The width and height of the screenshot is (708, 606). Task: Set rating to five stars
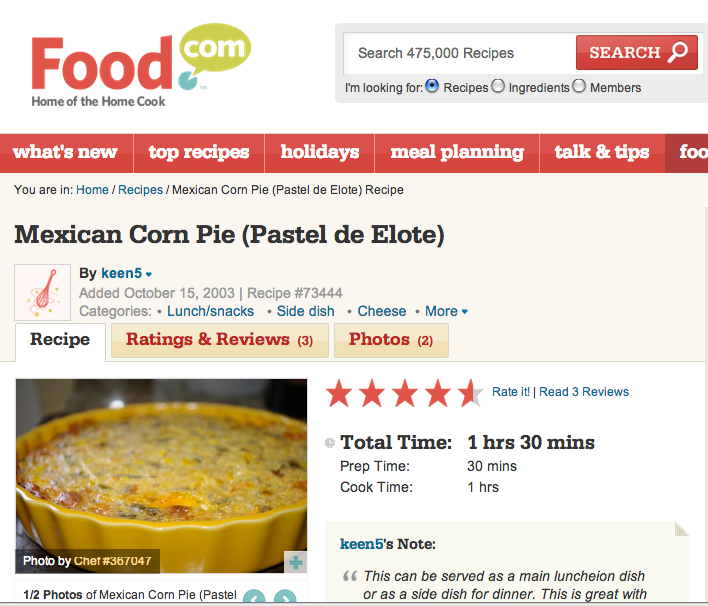click(x=469, y=393)
